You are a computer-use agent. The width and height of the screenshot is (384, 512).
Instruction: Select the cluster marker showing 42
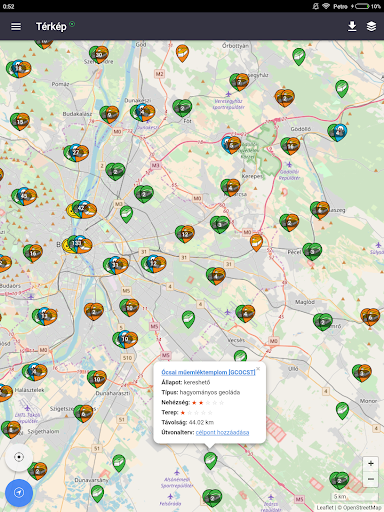click(x=82, y=209)
